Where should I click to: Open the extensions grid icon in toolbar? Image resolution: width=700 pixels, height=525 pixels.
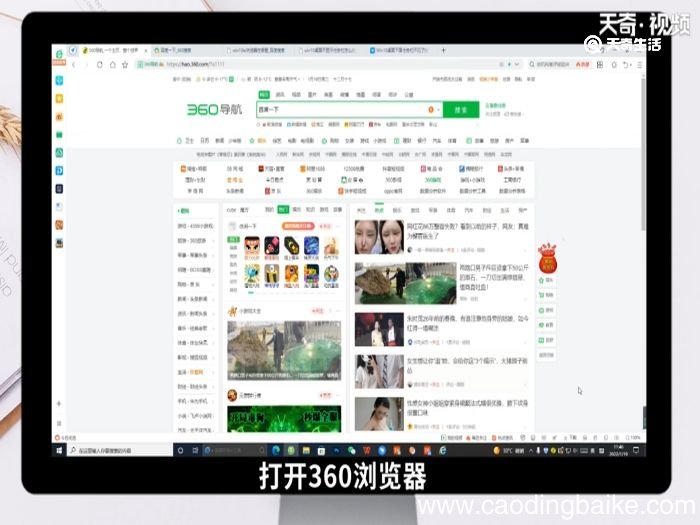click(x=600, y=65)
